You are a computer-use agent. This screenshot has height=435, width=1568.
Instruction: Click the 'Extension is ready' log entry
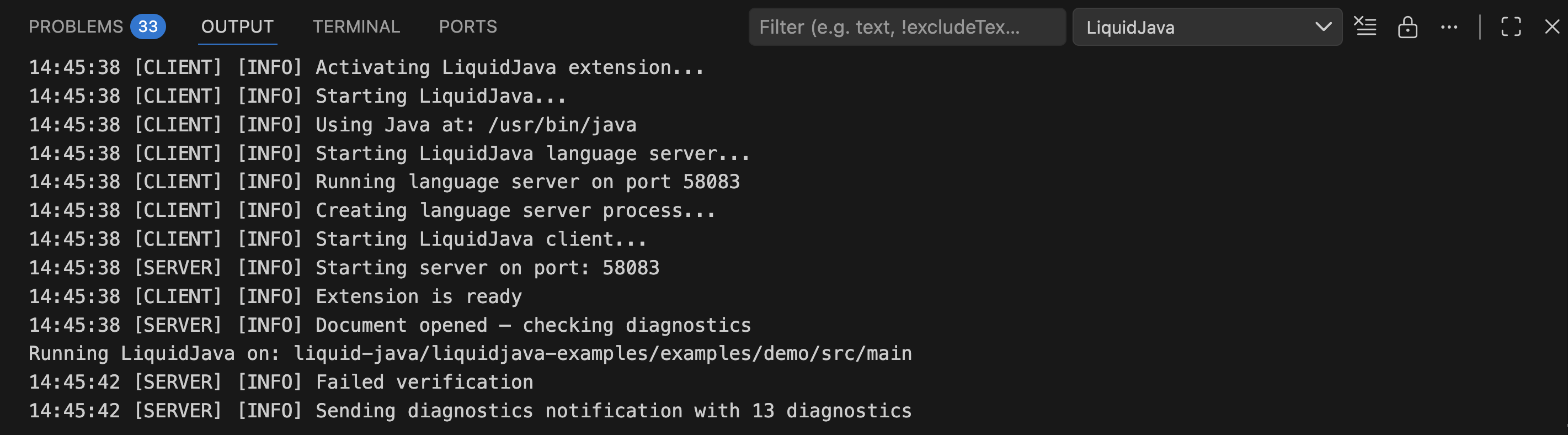coord(418,296)
